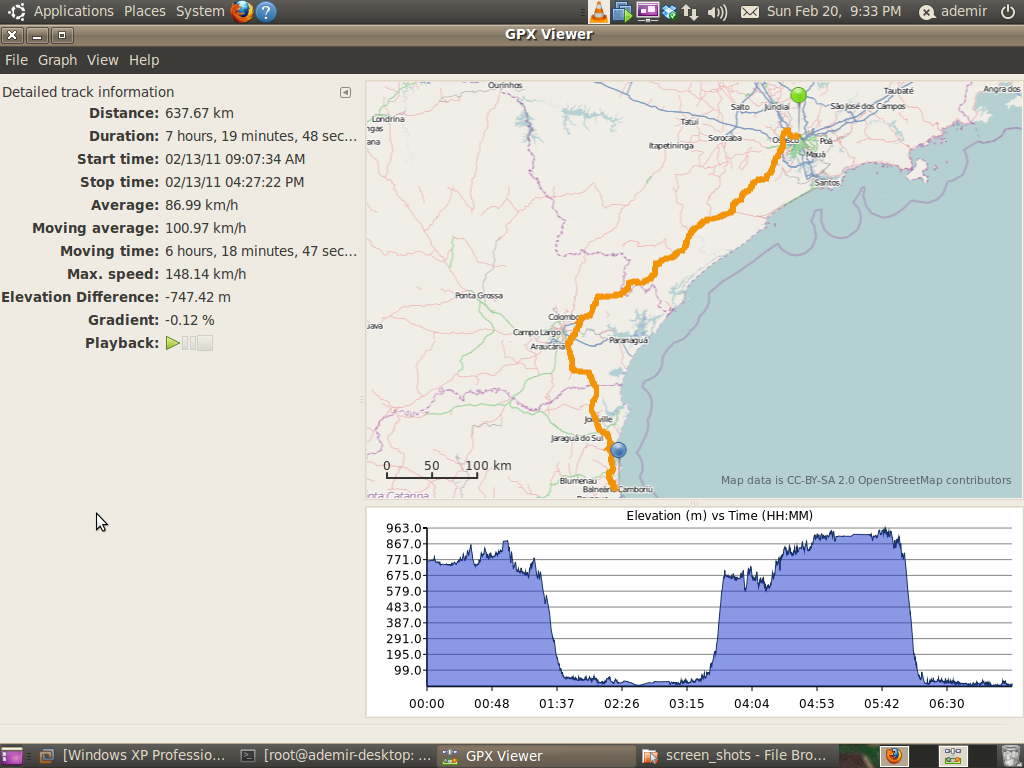Collapse the detailed track information panel
Image resolution: width=1024 pixels, height=768 pixels.
coord(345,92)
